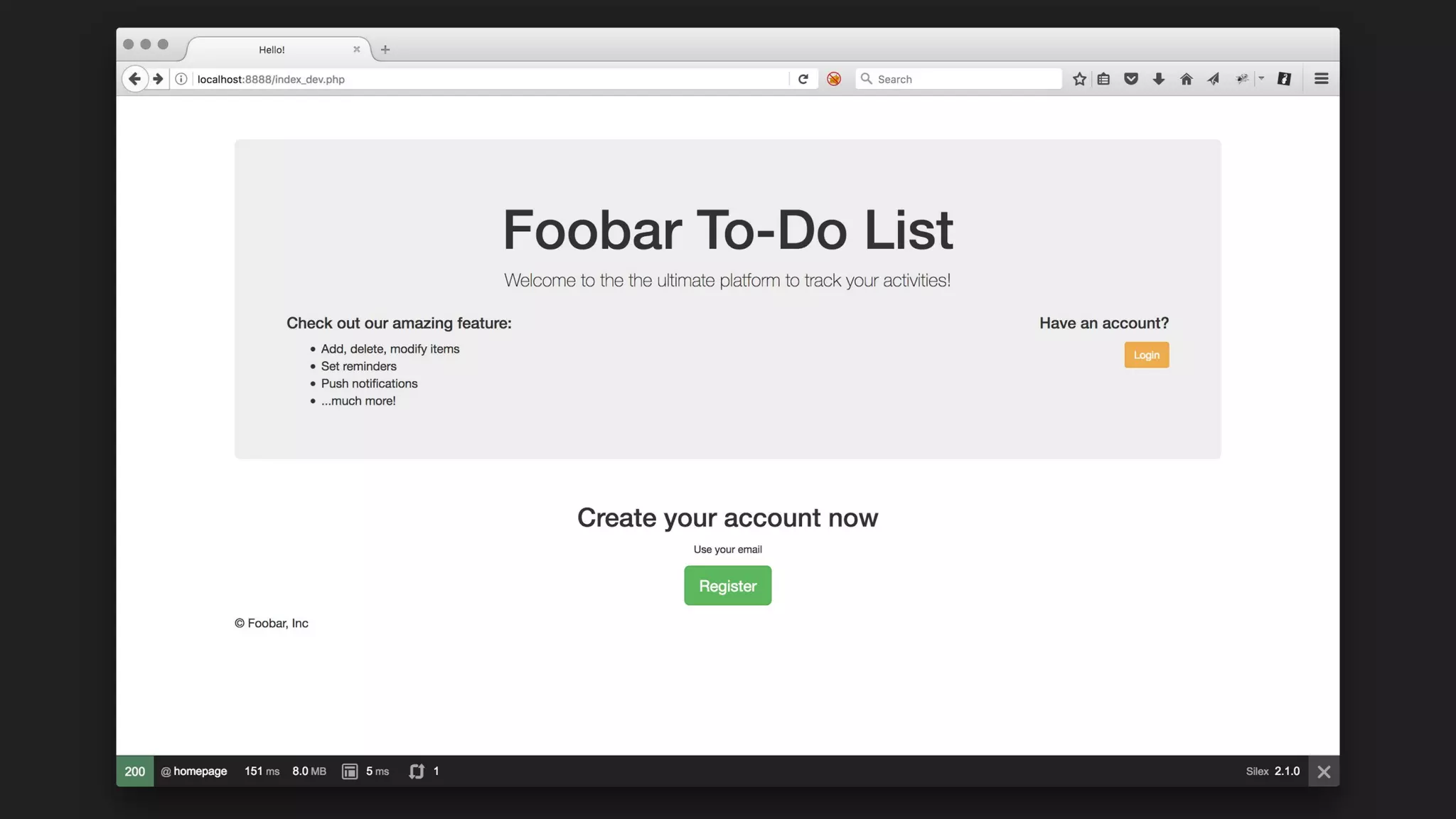Open the hamburger menu icon
1456x819 pixels.
(x=1322, y=79)
